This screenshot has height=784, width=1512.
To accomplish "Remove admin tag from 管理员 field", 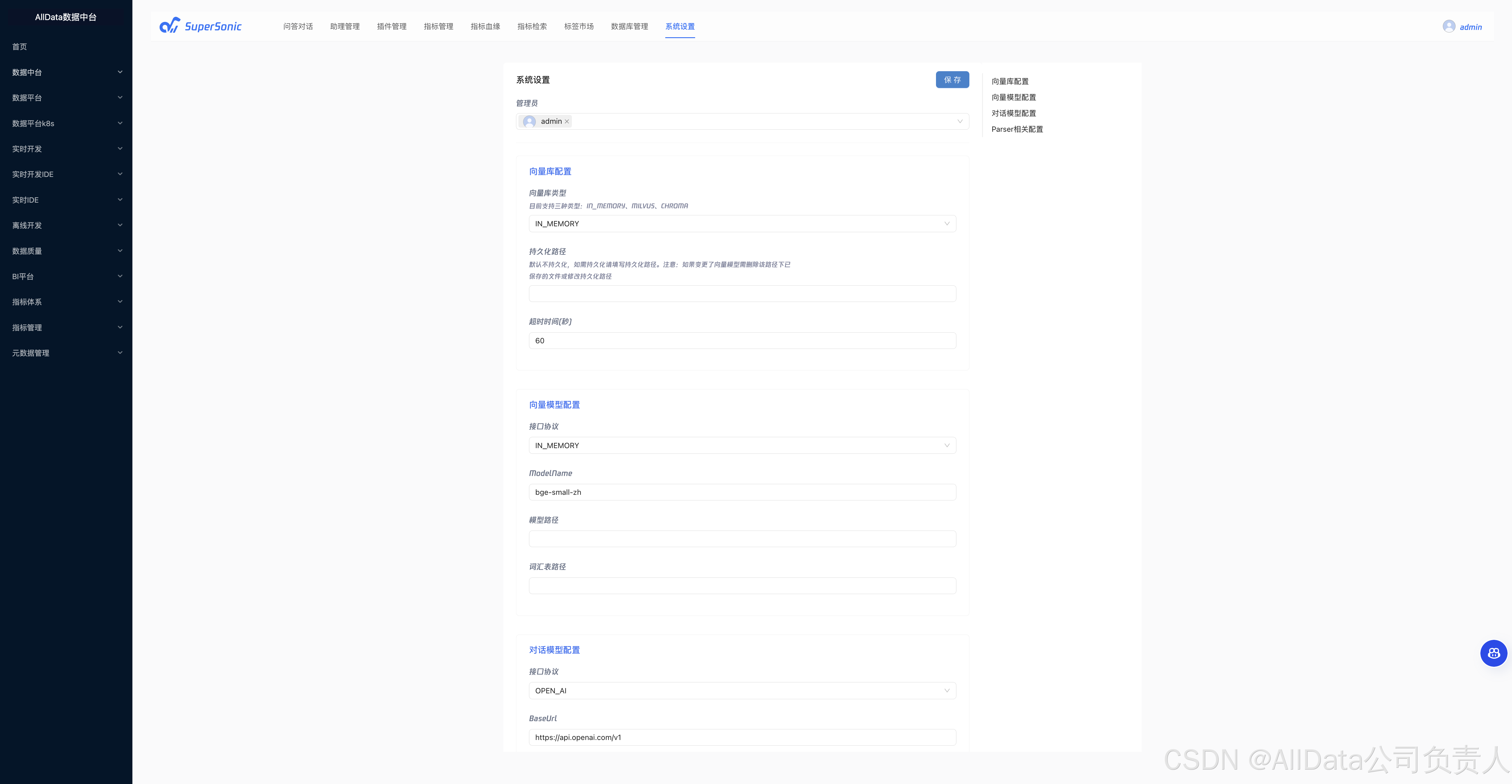I will click(567, 121).
